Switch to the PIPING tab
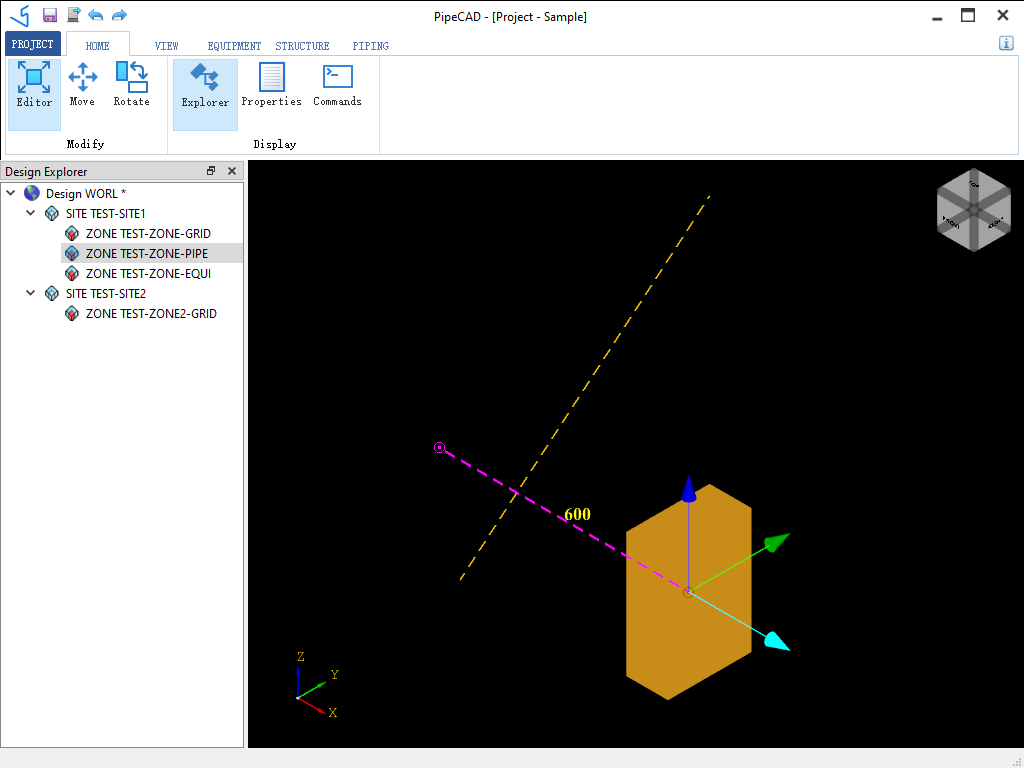This screenshot has width=1024, height=768. 370,46
